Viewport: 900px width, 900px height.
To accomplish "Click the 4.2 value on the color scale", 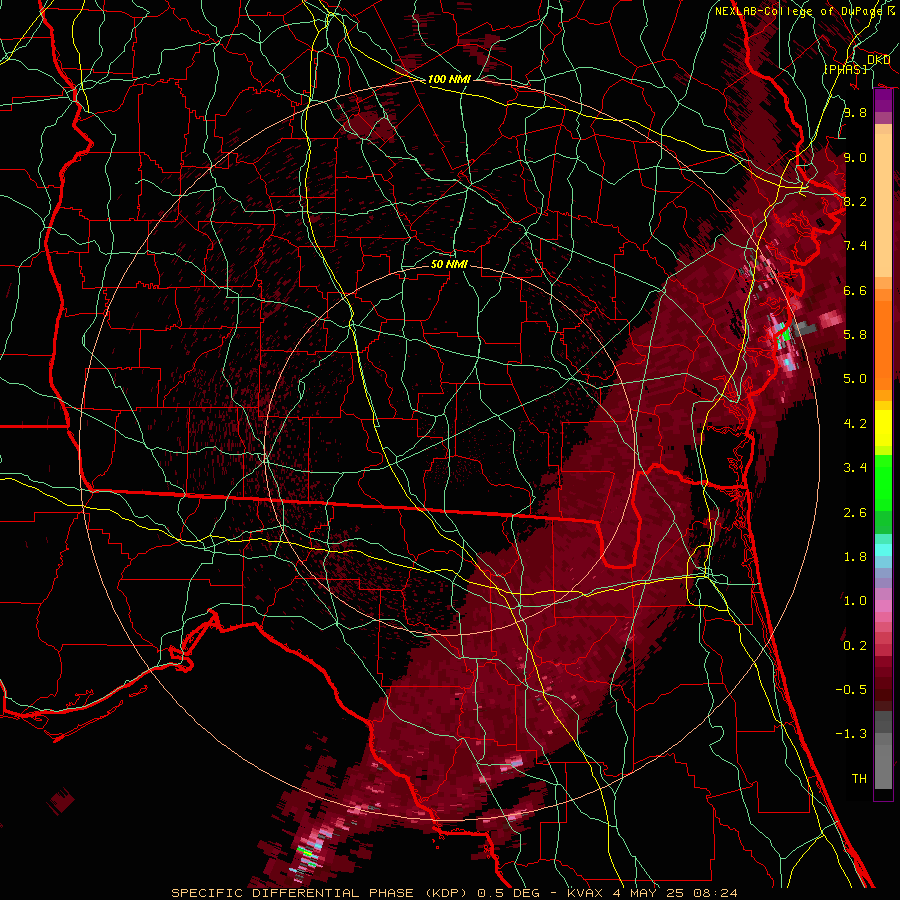I will click(x=855, y=424).
